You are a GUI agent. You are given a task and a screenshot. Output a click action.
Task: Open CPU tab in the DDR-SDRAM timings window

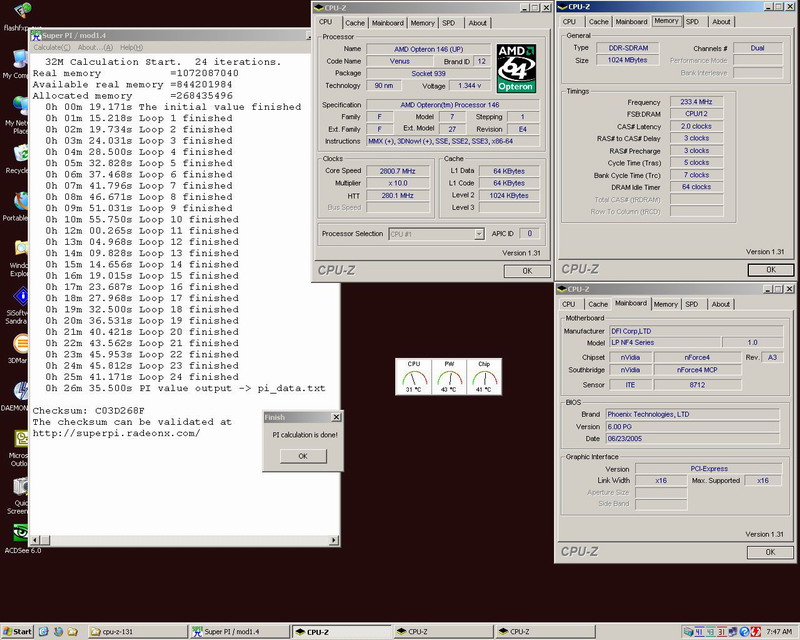tap(569, 22)
